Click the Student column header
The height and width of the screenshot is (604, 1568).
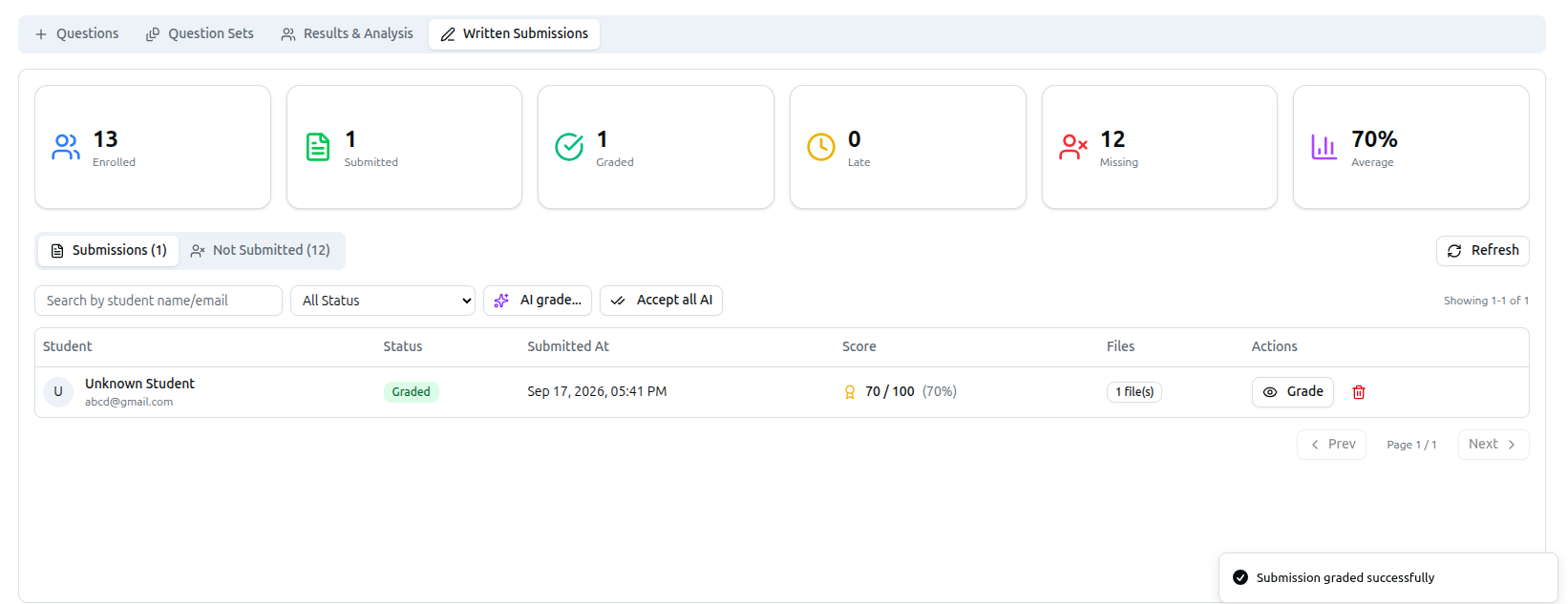[x=68, y=346]
